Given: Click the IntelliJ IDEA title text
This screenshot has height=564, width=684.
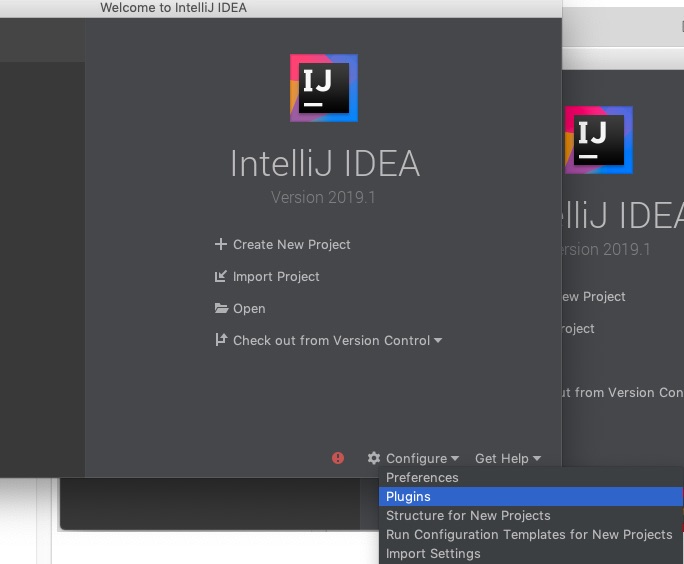Looking at the screenshot, I should click(325, 164).
